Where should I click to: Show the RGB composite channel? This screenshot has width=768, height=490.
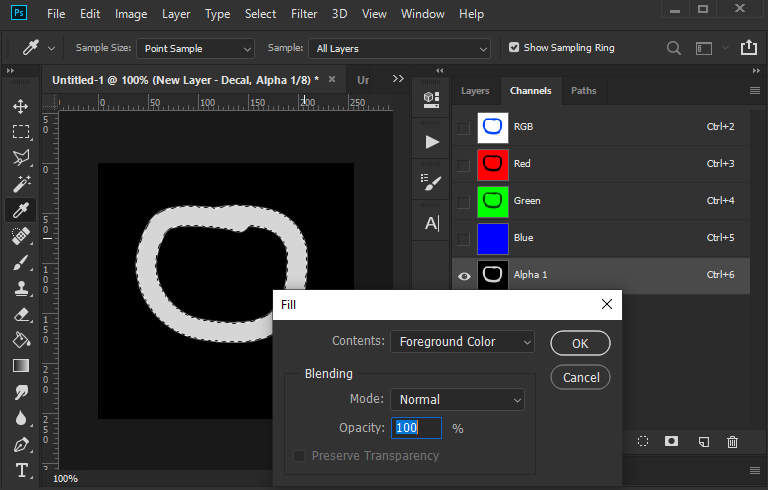click(x=463, y=128)
